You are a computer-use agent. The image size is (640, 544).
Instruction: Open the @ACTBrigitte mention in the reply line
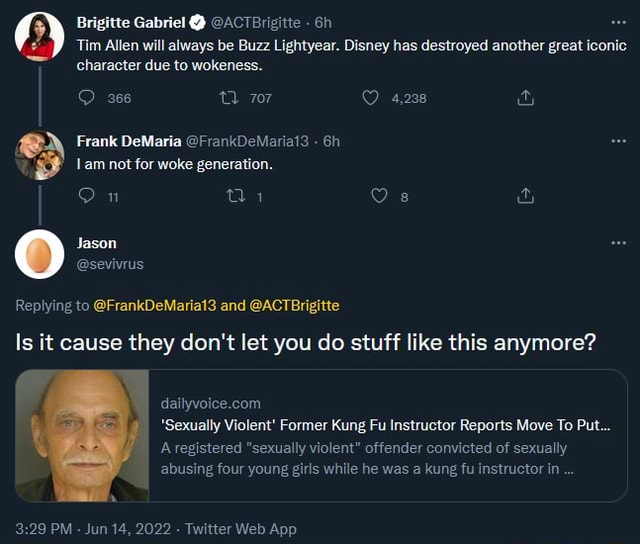[x=294, y=305]
